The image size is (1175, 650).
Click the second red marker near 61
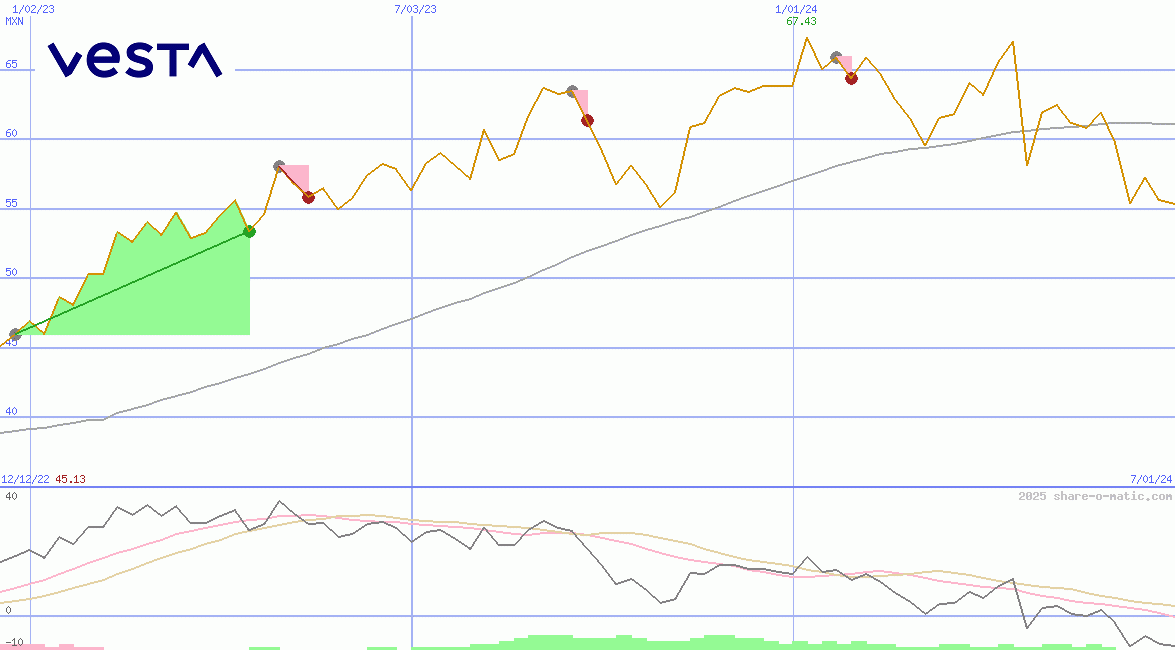[x=587, y=121]
